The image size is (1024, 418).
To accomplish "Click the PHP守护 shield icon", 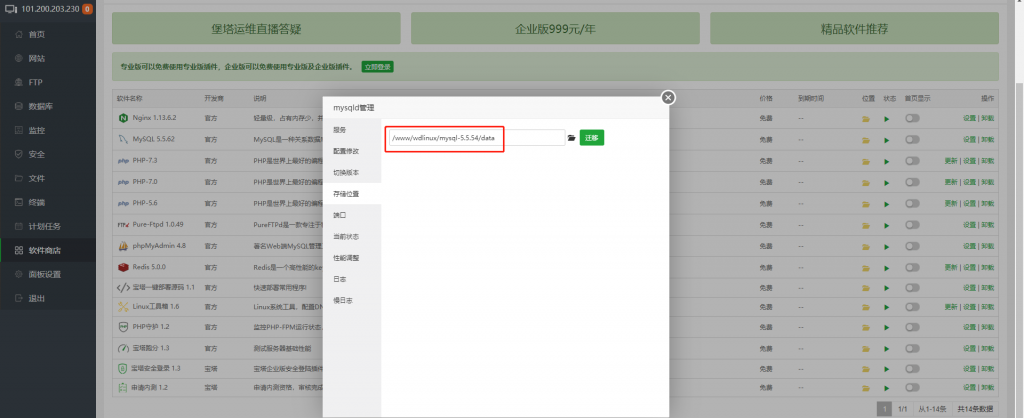I will click(x=122, y=327).
